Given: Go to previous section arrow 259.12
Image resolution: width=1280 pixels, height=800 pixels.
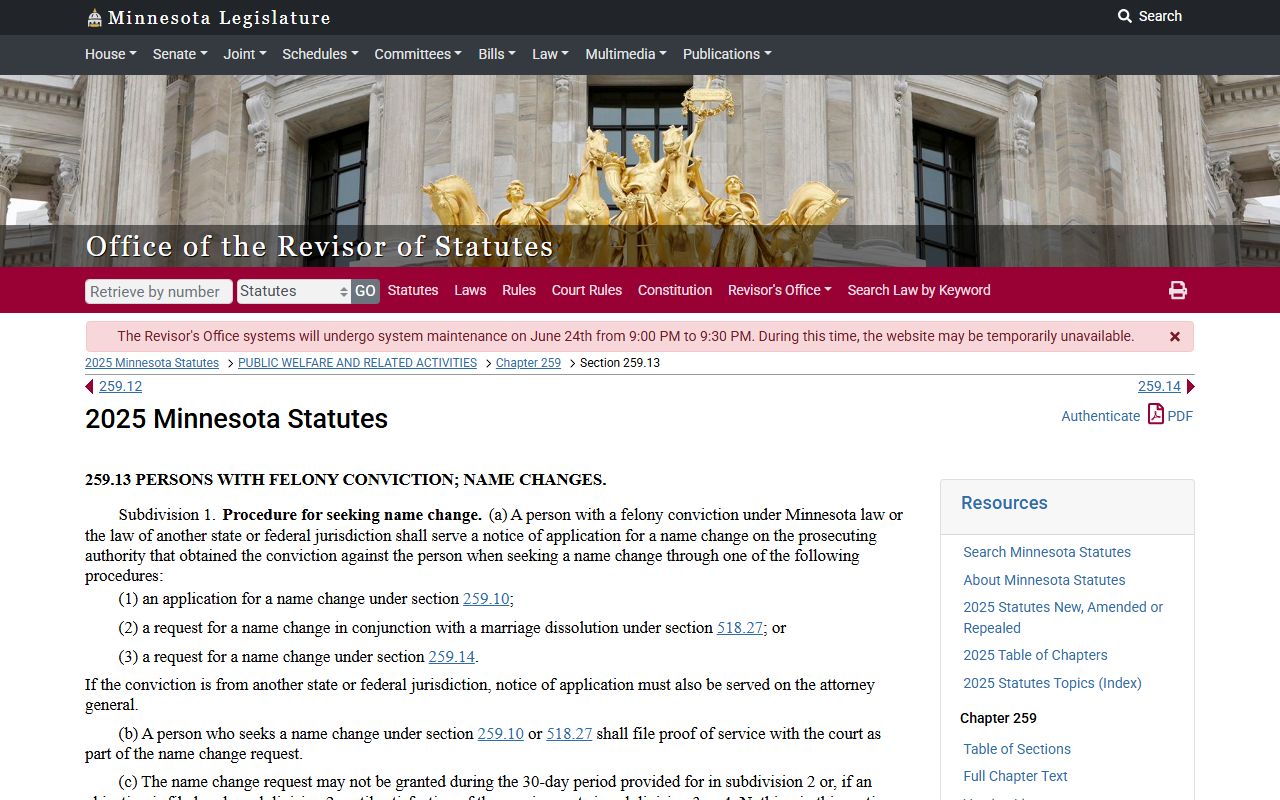Looking at the screenshot, I should [x=89, y=387].
